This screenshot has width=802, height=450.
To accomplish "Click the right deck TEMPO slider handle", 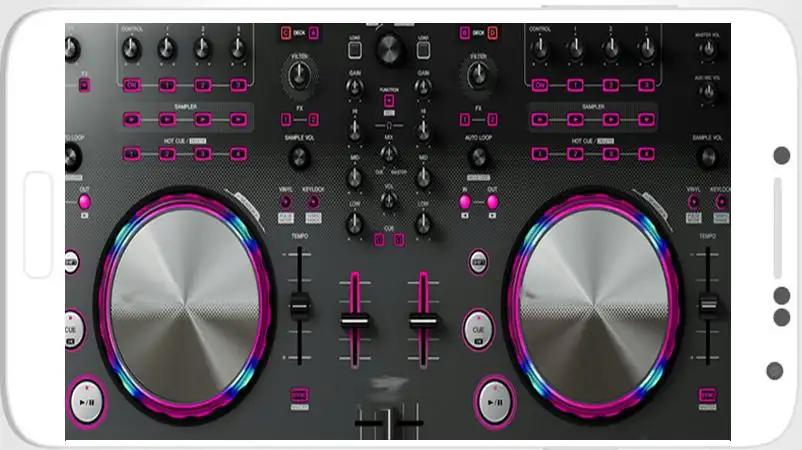I will (708, 305).
